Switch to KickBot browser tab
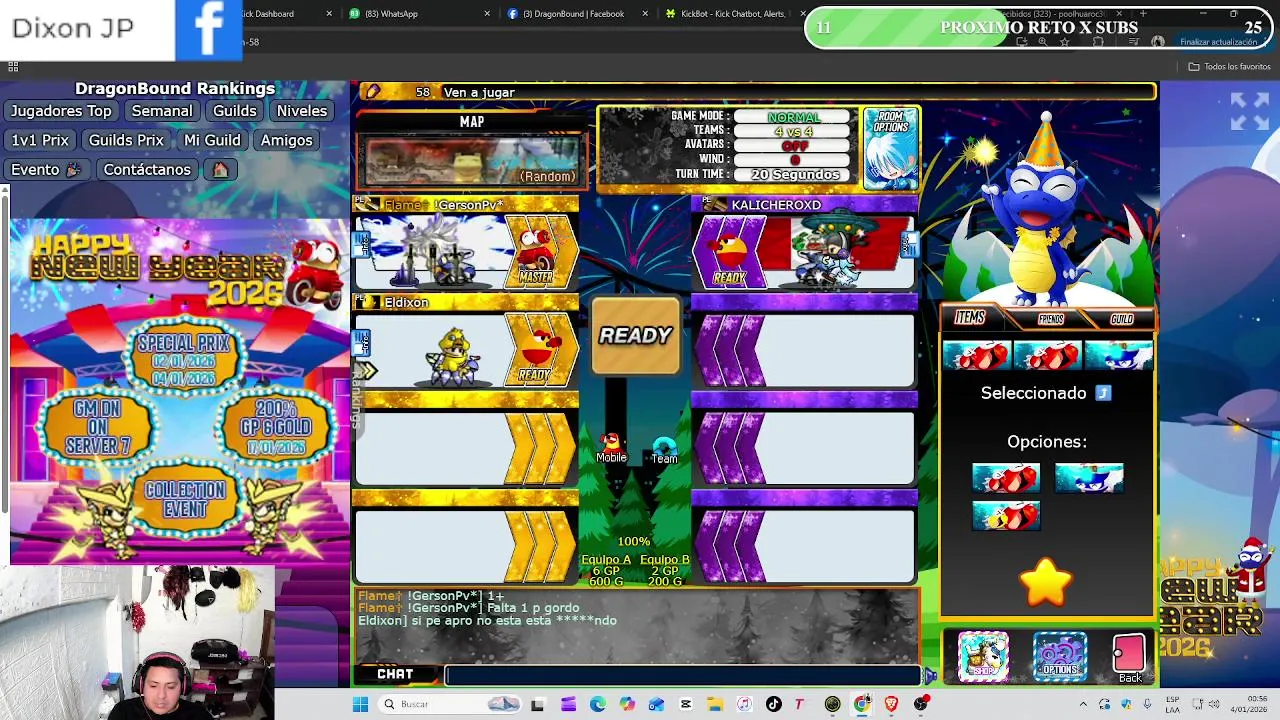Viewport: 1280px width, 720px height. coord(732,14)
